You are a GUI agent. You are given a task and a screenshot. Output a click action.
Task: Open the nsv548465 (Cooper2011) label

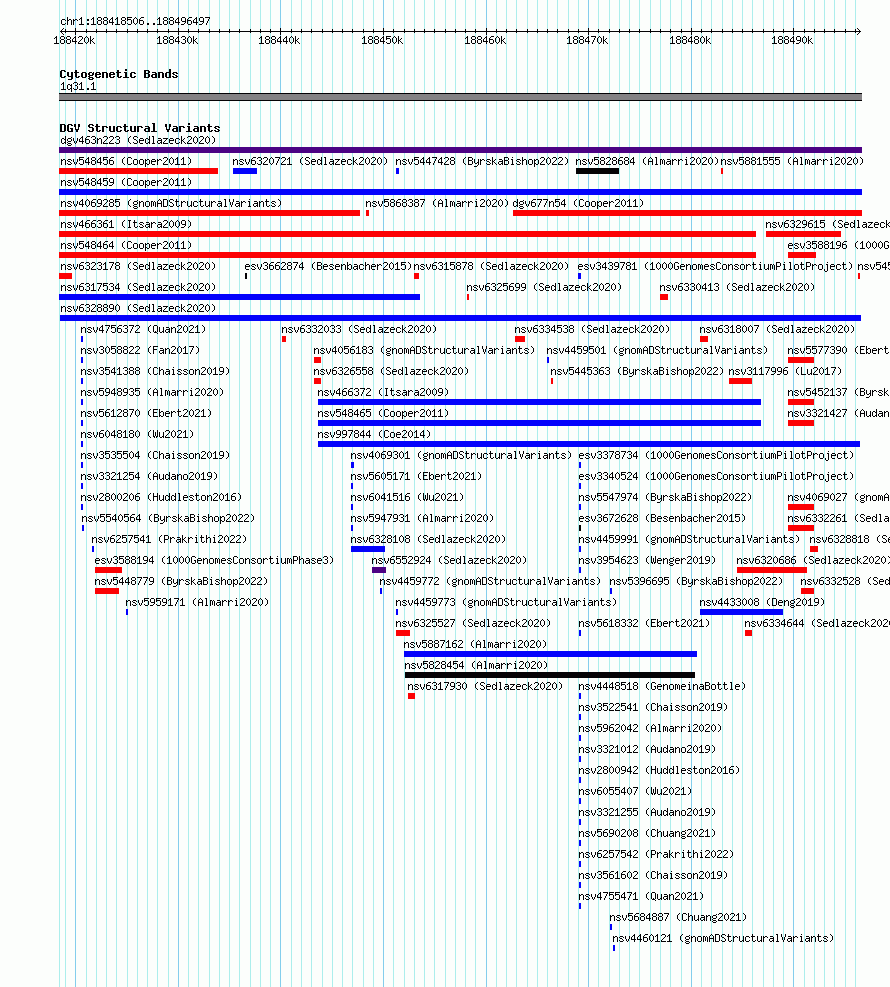[x=383, y=413]
